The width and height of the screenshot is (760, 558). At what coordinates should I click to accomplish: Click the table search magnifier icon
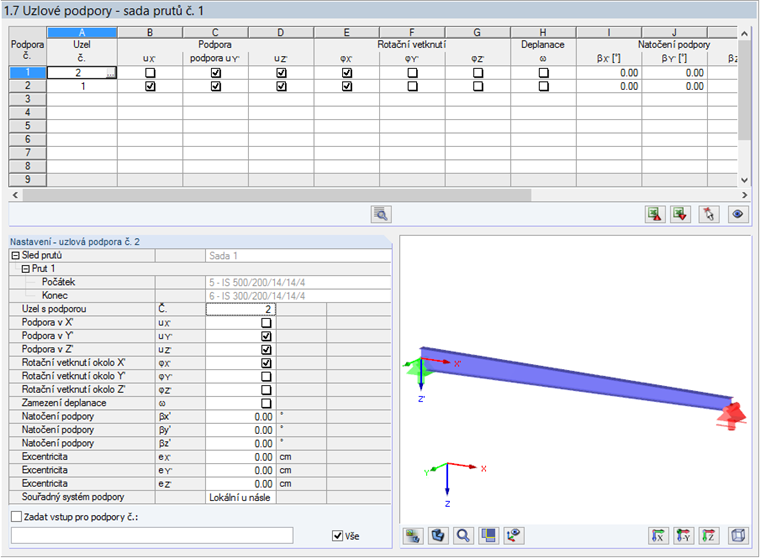(x=381, y=214)
